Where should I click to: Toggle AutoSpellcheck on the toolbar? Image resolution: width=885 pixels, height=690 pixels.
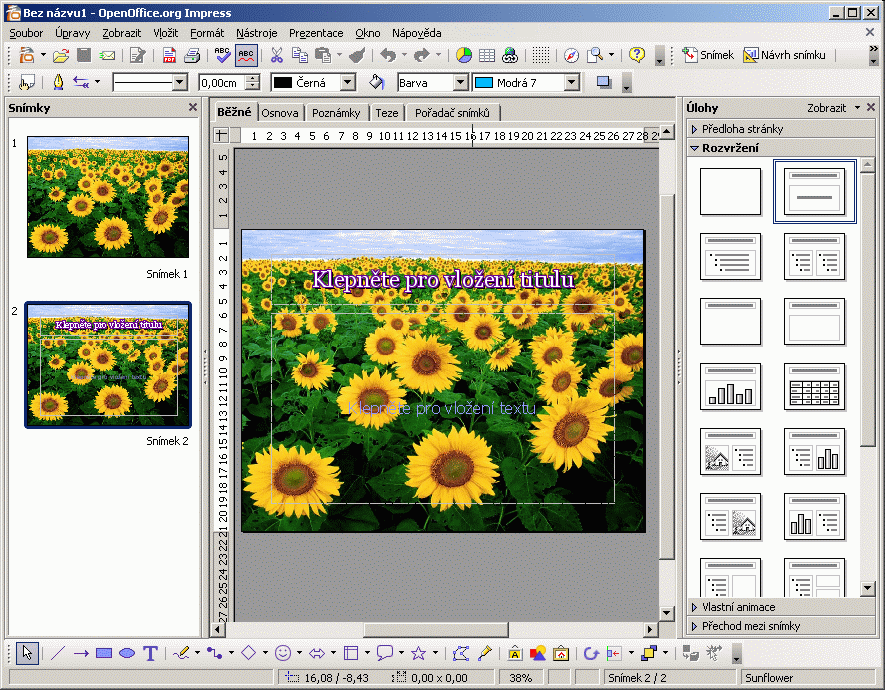point(246,55)
